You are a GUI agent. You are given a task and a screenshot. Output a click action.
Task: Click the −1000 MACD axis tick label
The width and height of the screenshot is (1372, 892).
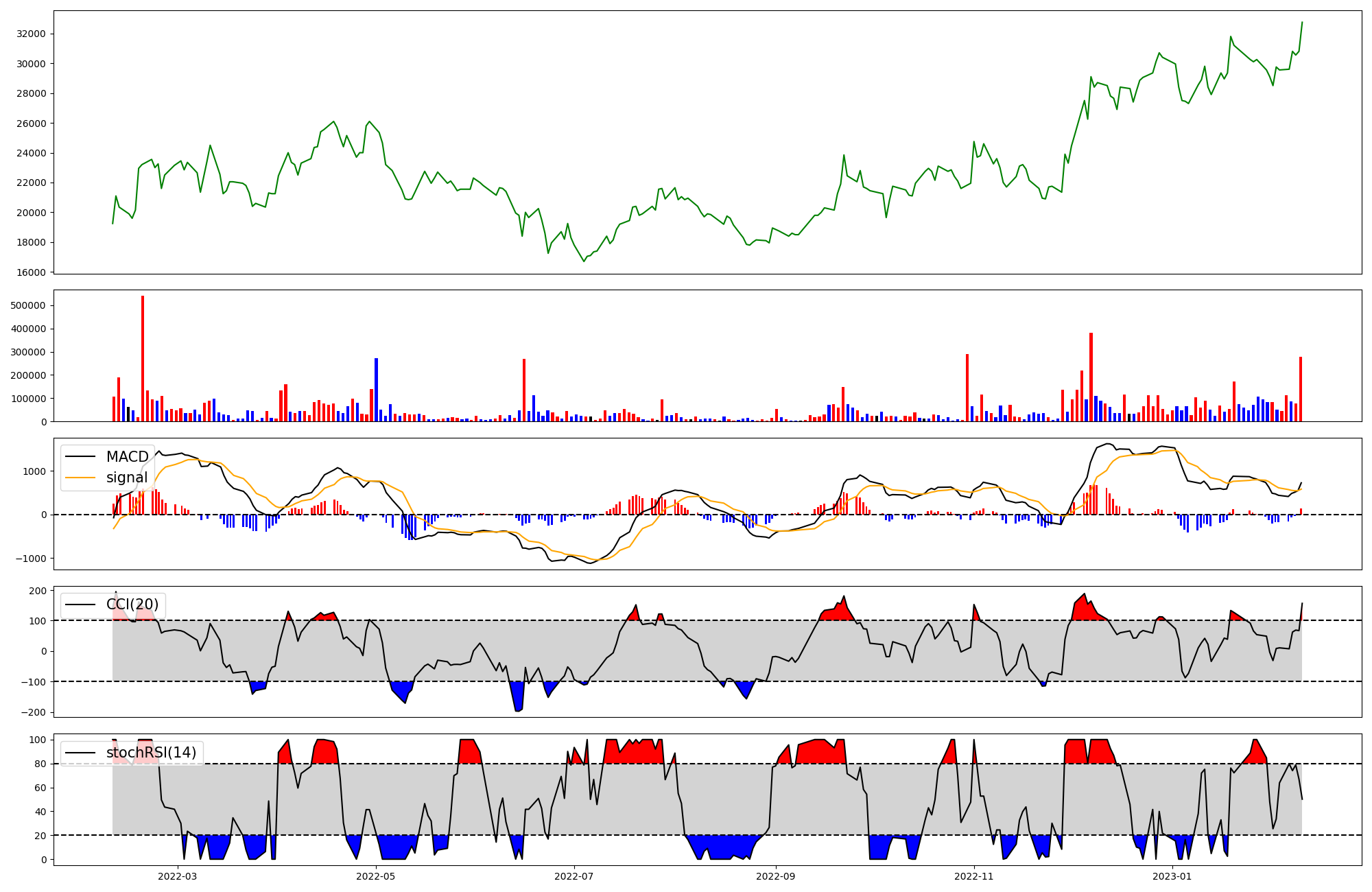point(29,559)
